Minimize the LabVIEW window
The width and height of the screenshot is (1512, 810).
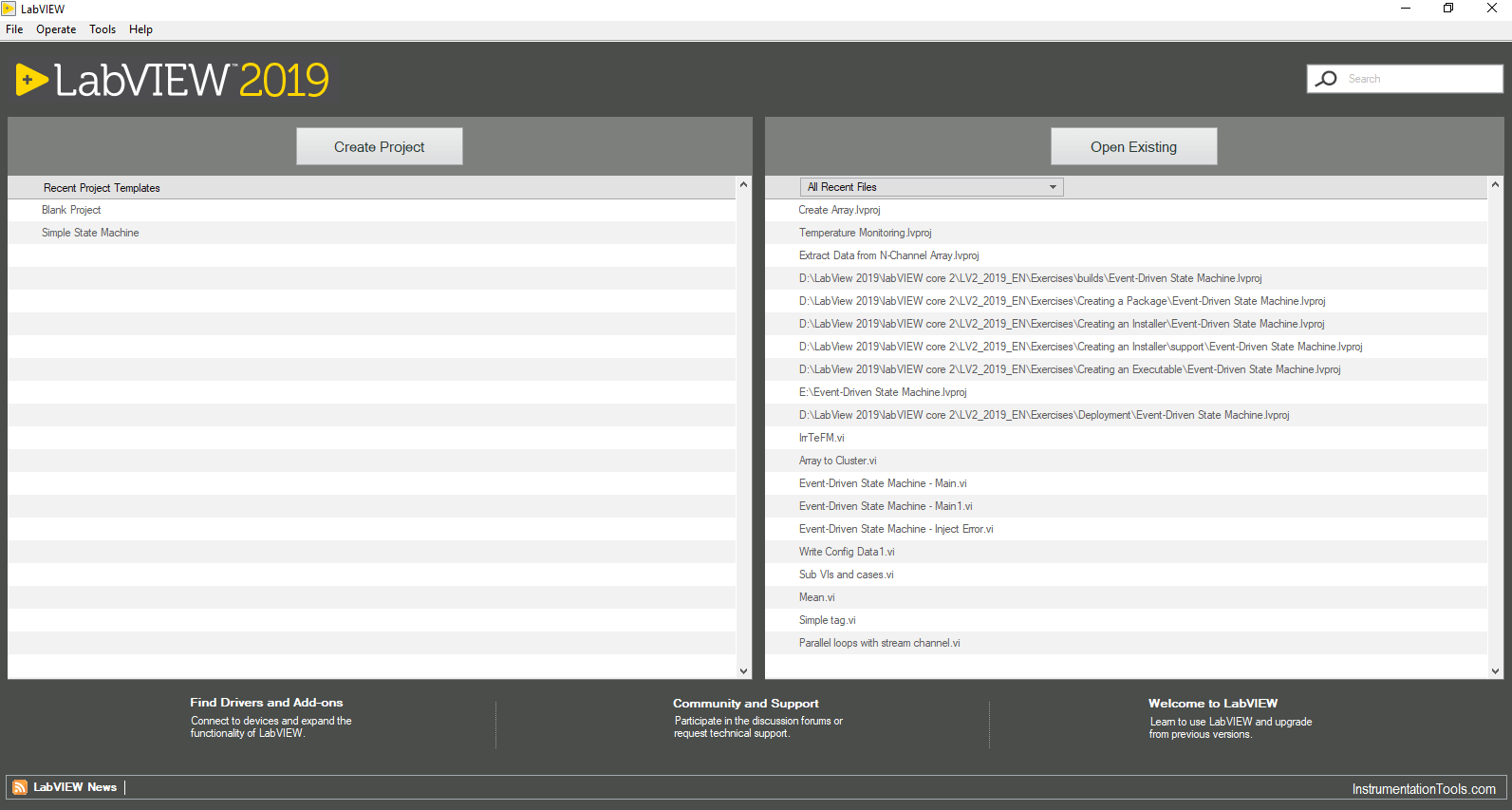click(x=1406, y=9)
